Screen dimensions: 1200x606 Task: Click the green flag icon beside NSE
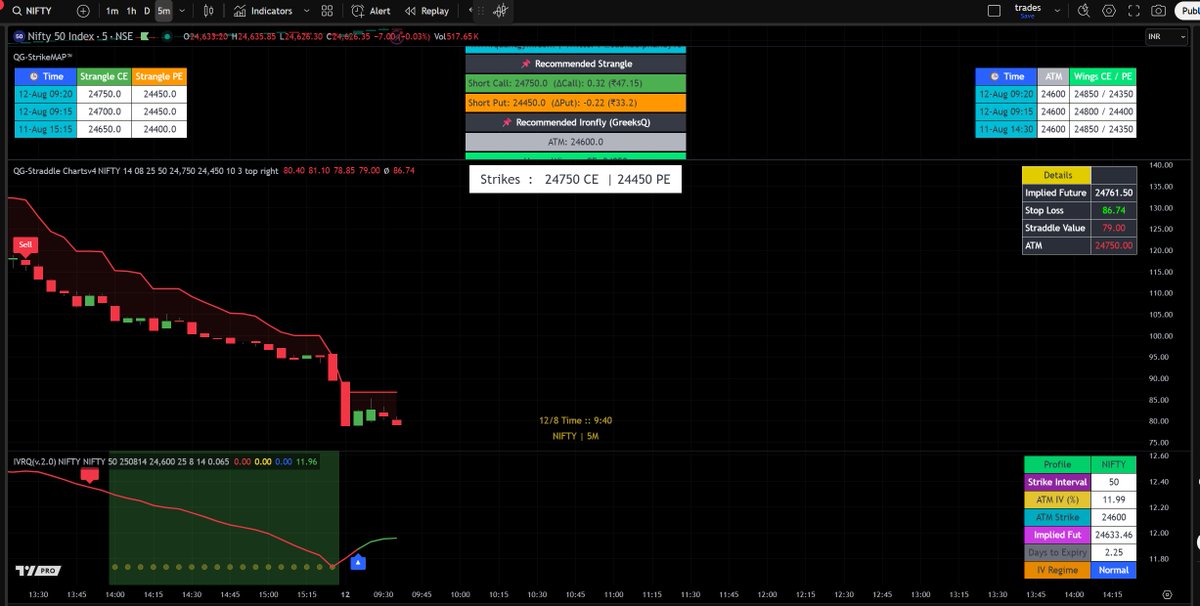click(x=146, y=36)
